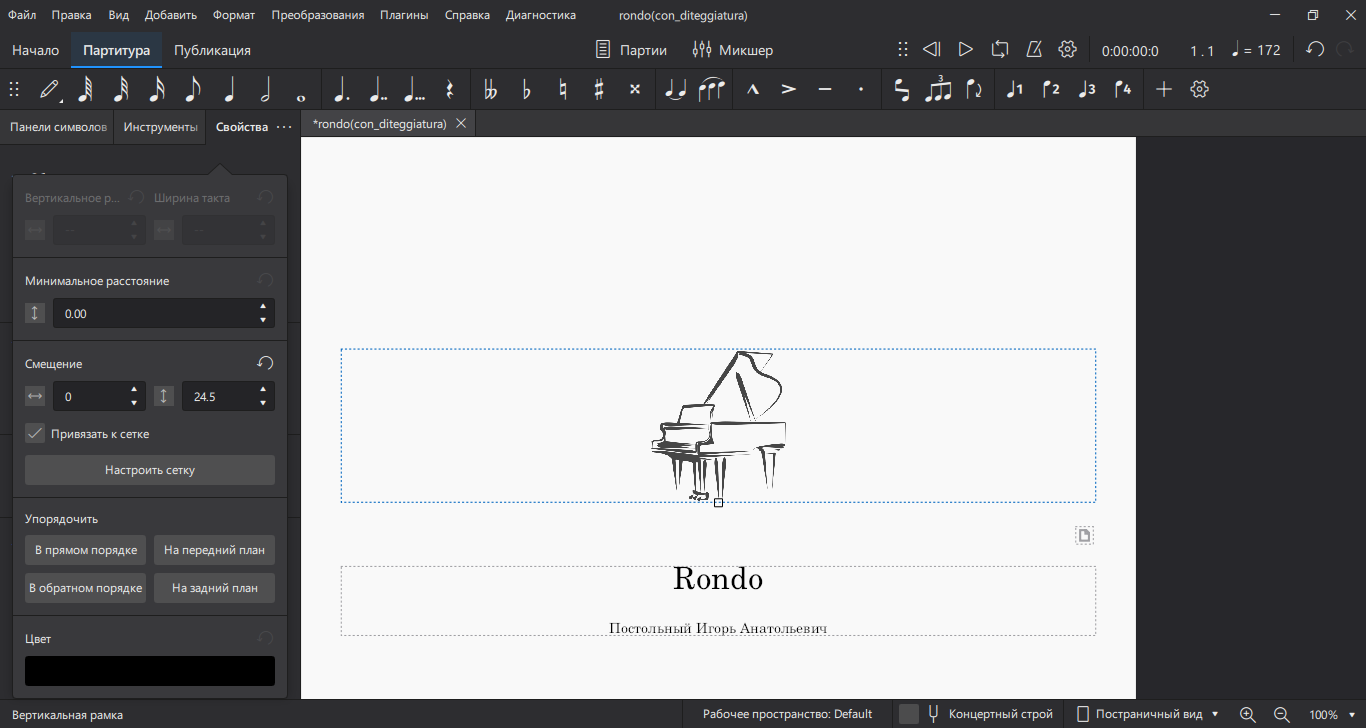1366x728 pixels.
Task: Click В прямом порядке button
Action: [x=85, y=550]
